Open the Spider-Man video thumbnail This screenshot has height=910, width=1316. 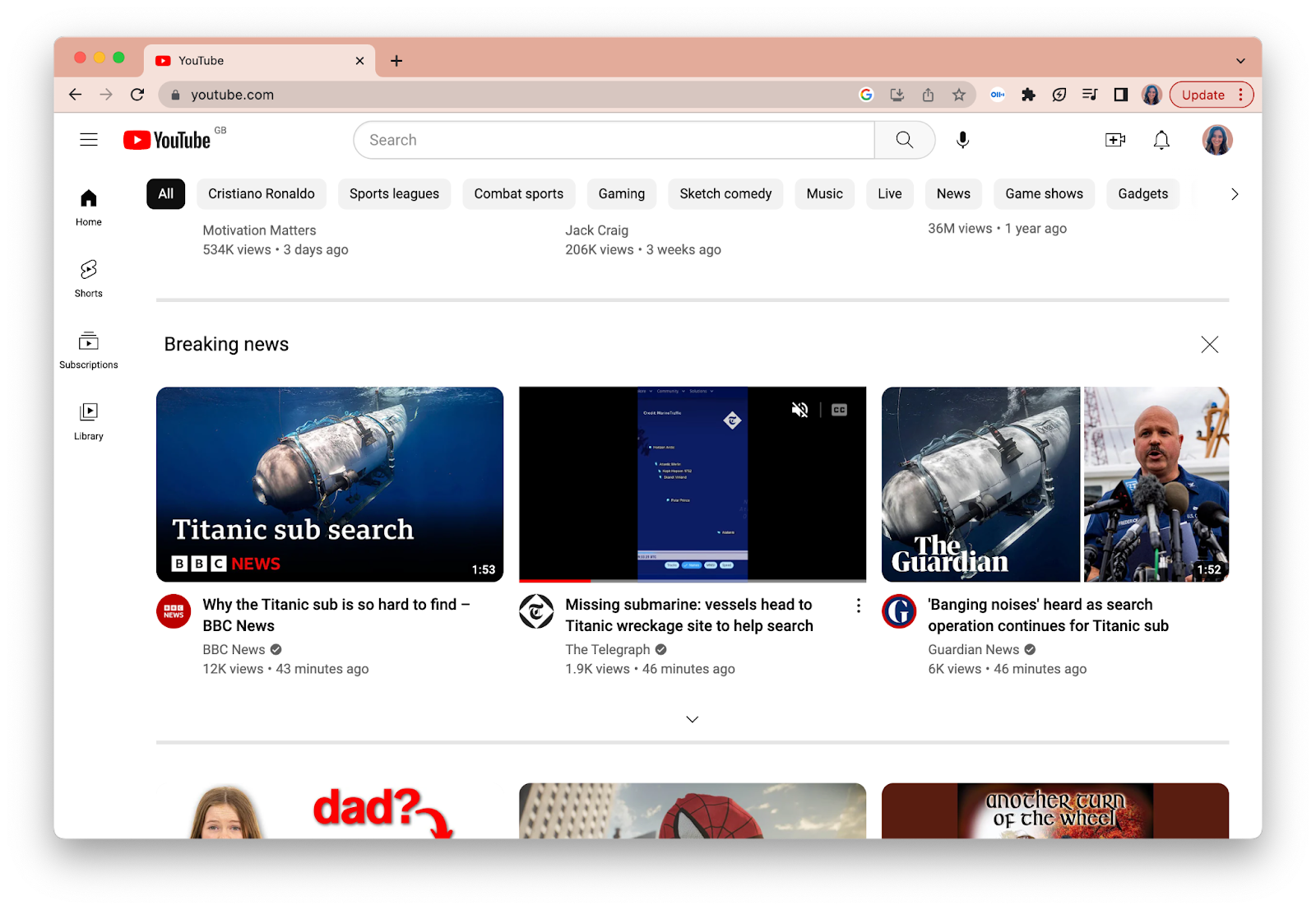pyautogui.click(x=693, y=810)
